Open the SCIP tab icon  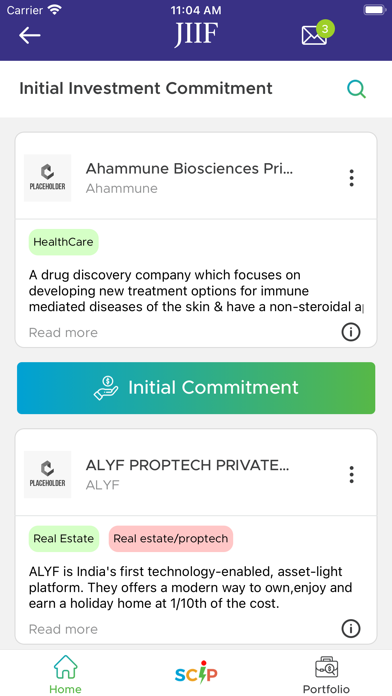coord(196,673)
